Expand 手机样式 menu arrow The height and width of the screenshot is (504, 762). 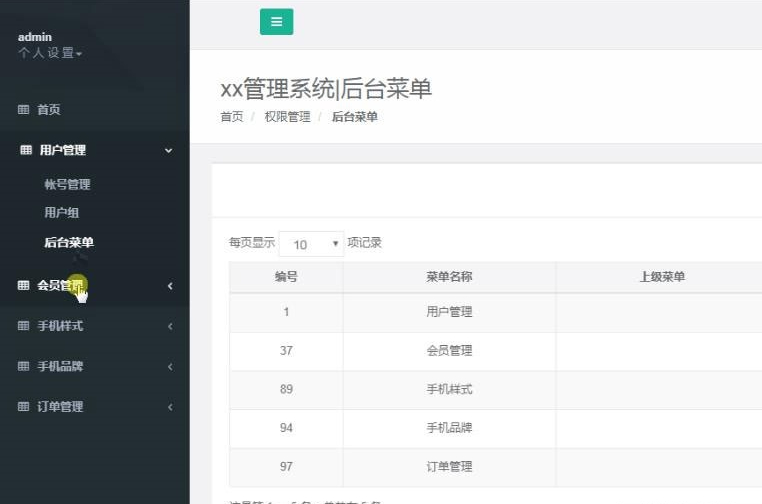point(170,326)
